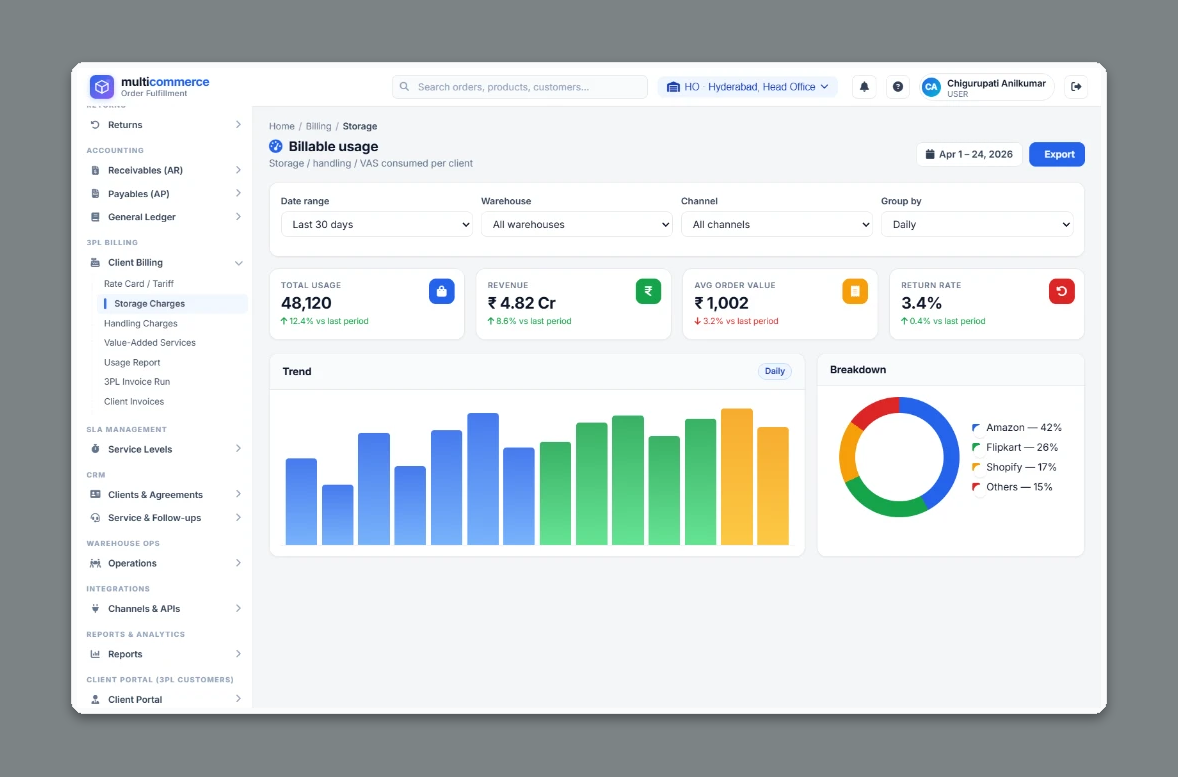The image size is (1178, 777).
Task: Click the Reports chart icon
Action: [x=95, y=655]
